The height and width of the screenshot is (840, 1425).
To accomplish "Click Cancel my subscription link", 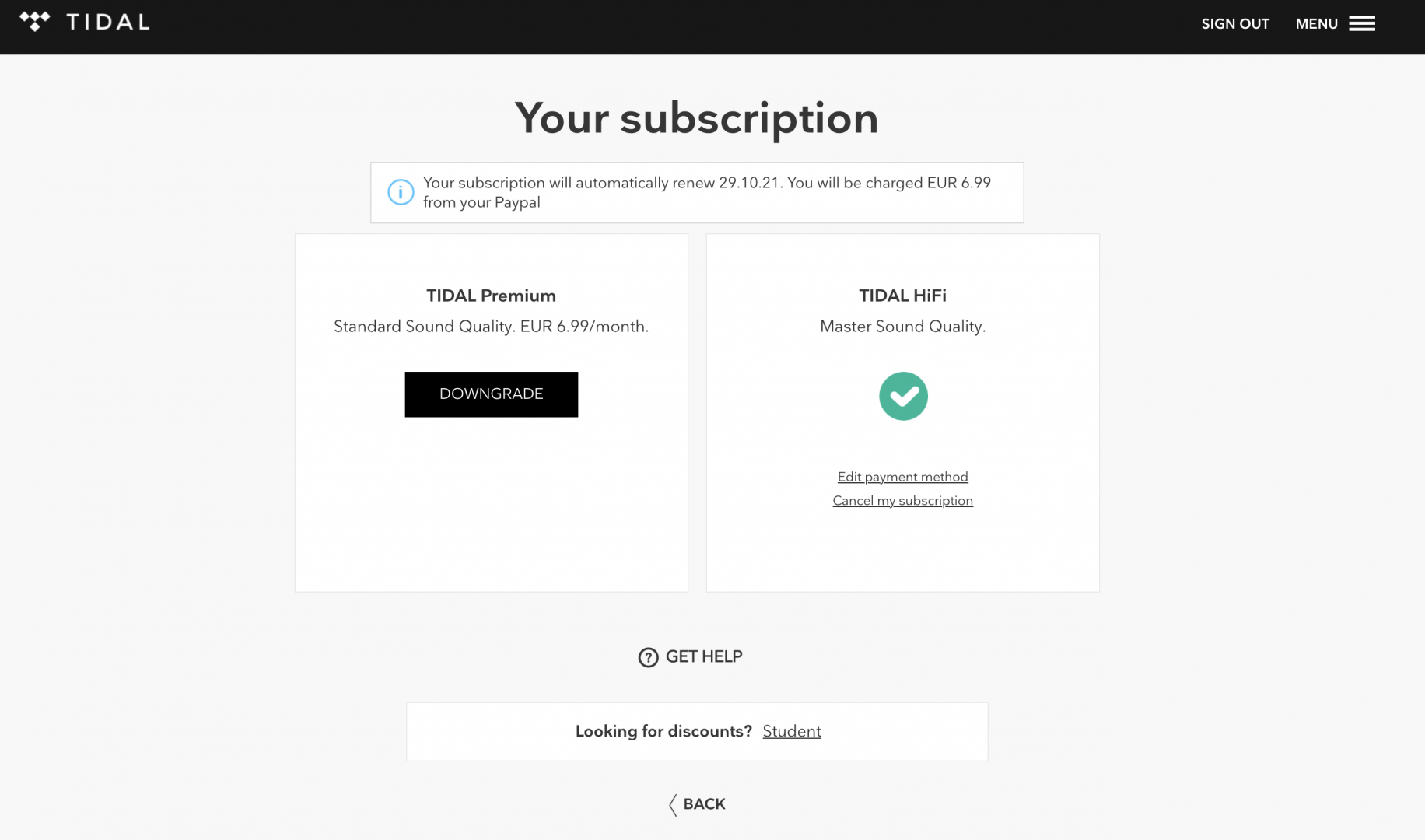I will (902, 501).
